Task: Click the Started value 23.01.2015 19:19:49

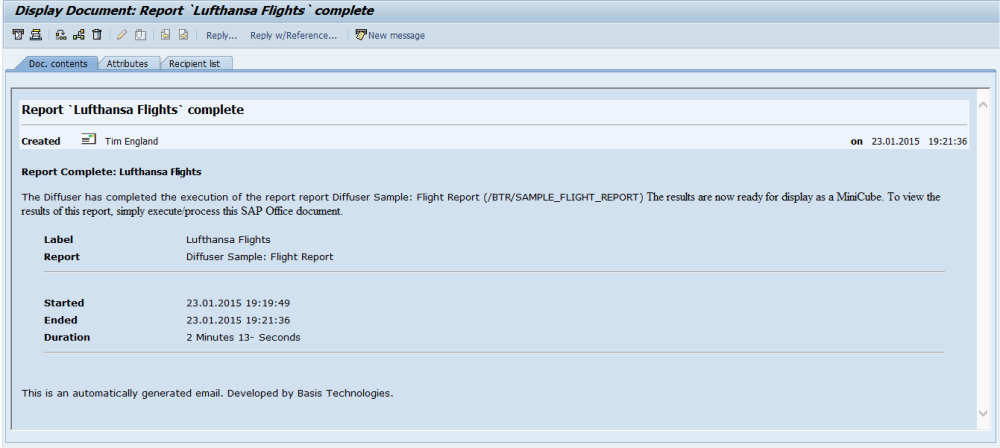Action: point(238,303)
